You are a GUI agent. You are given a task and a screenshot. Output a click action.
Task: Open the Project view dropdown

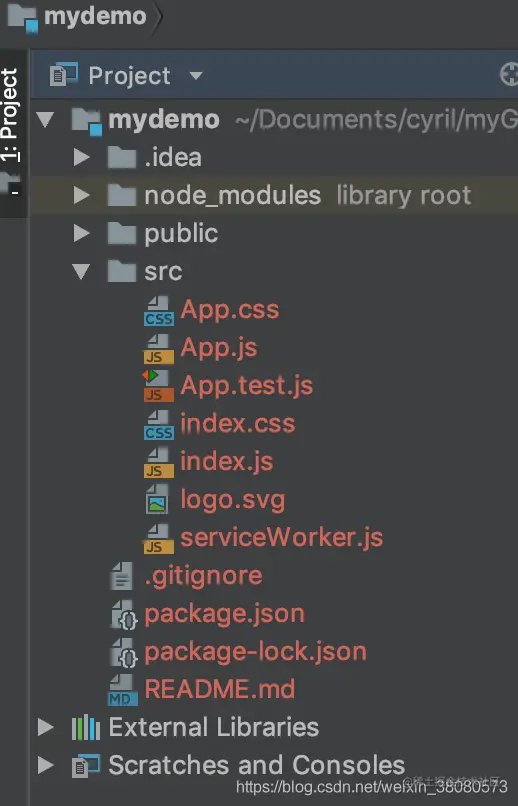196,76
